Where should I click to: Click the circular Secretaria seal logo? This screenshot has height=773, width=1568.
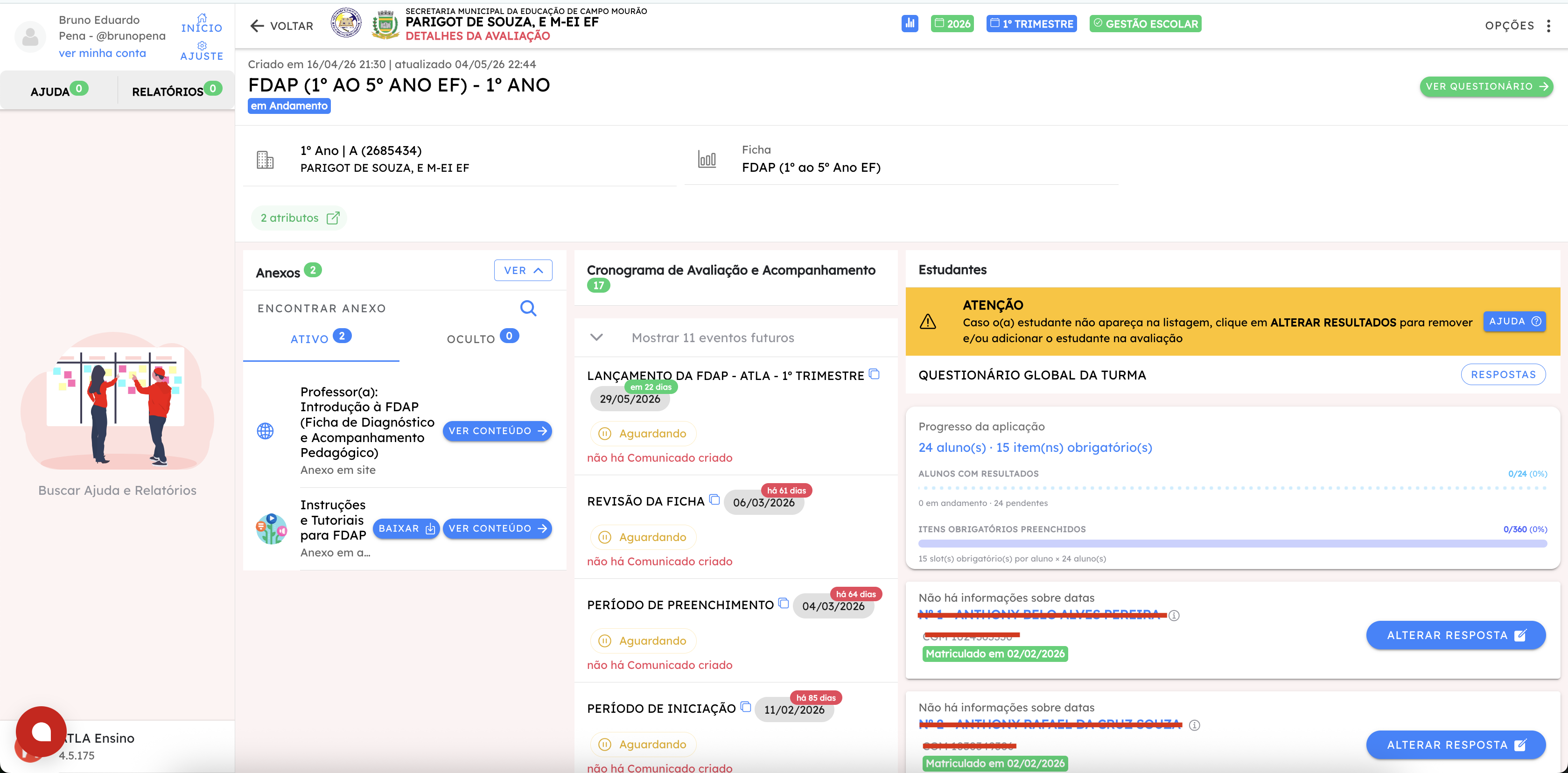click(x=346, y=23)
